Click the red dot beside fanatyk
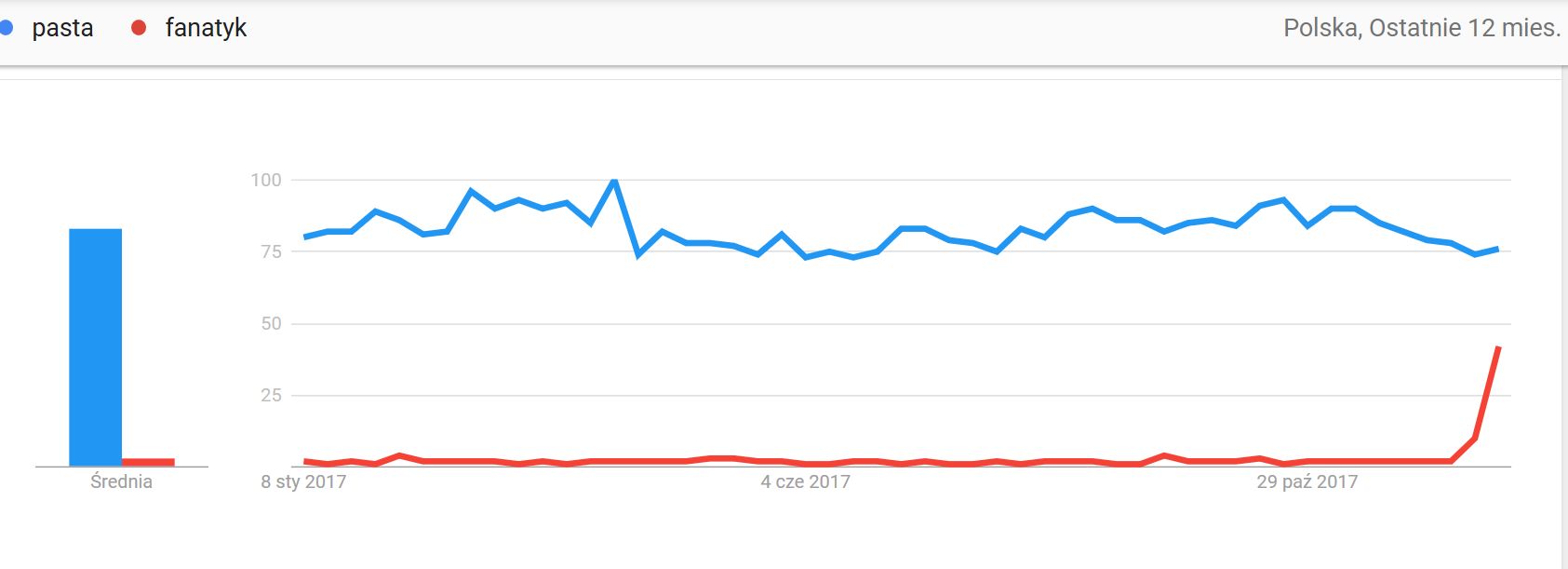This screenshot has height=569, width=1568. [x=139, y=28]
